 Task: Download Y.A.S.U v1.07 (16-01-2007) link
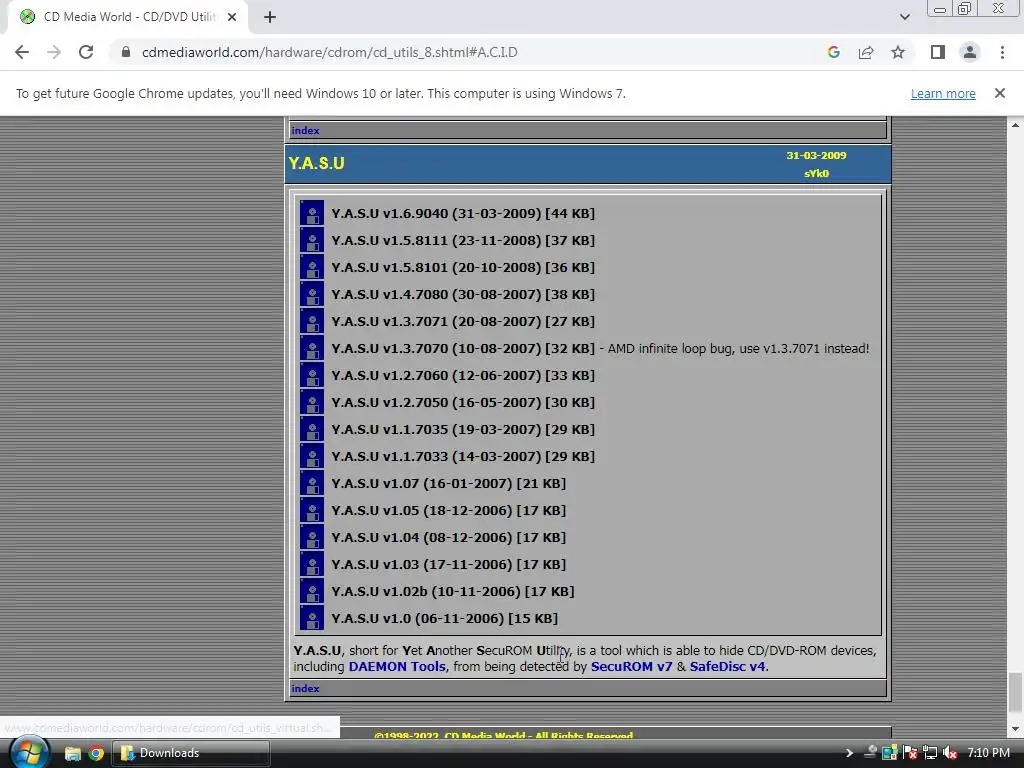pyautogui.click(x=449, y=483)
